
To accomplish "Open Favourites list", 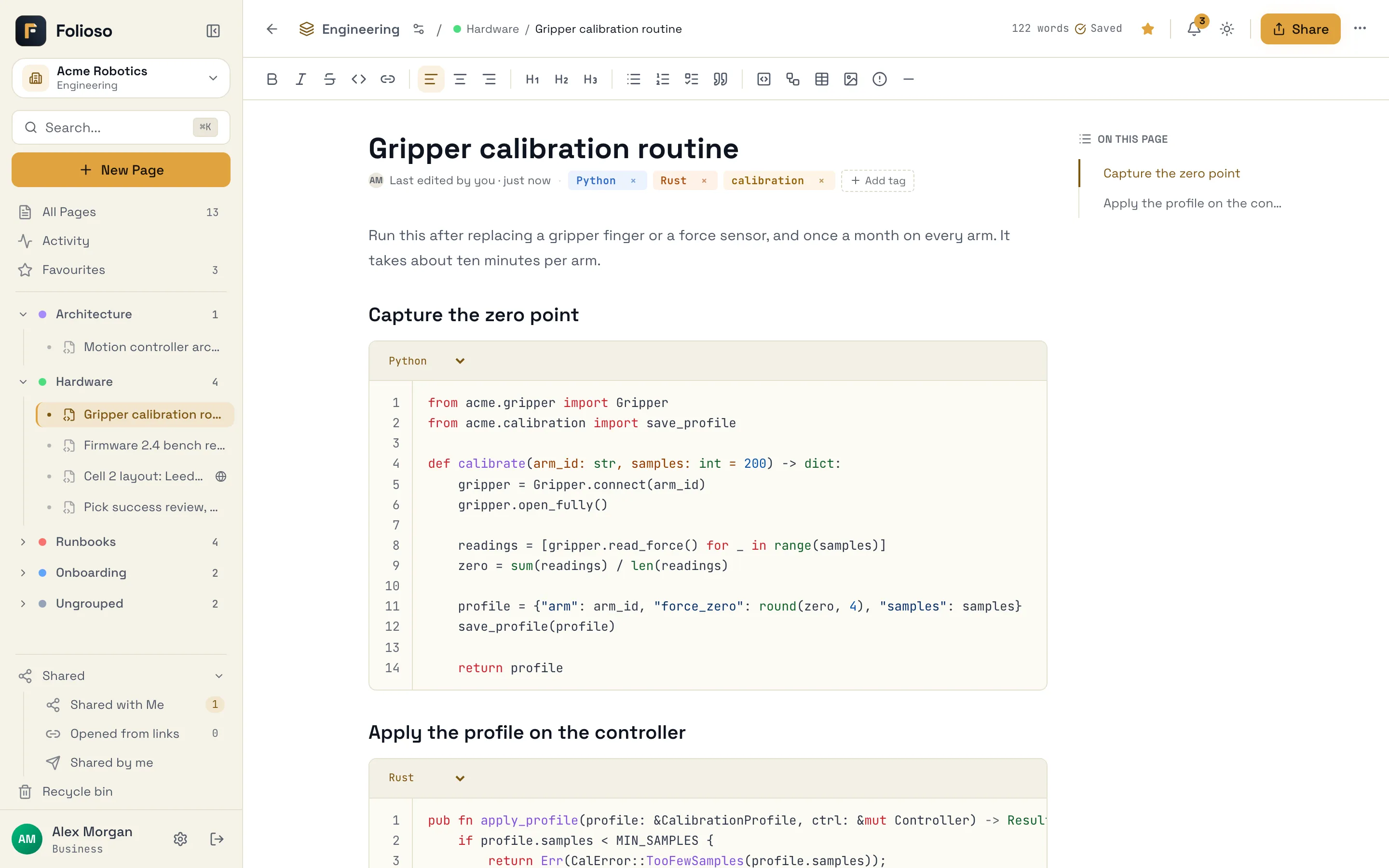I will click(x=121, y=270).
